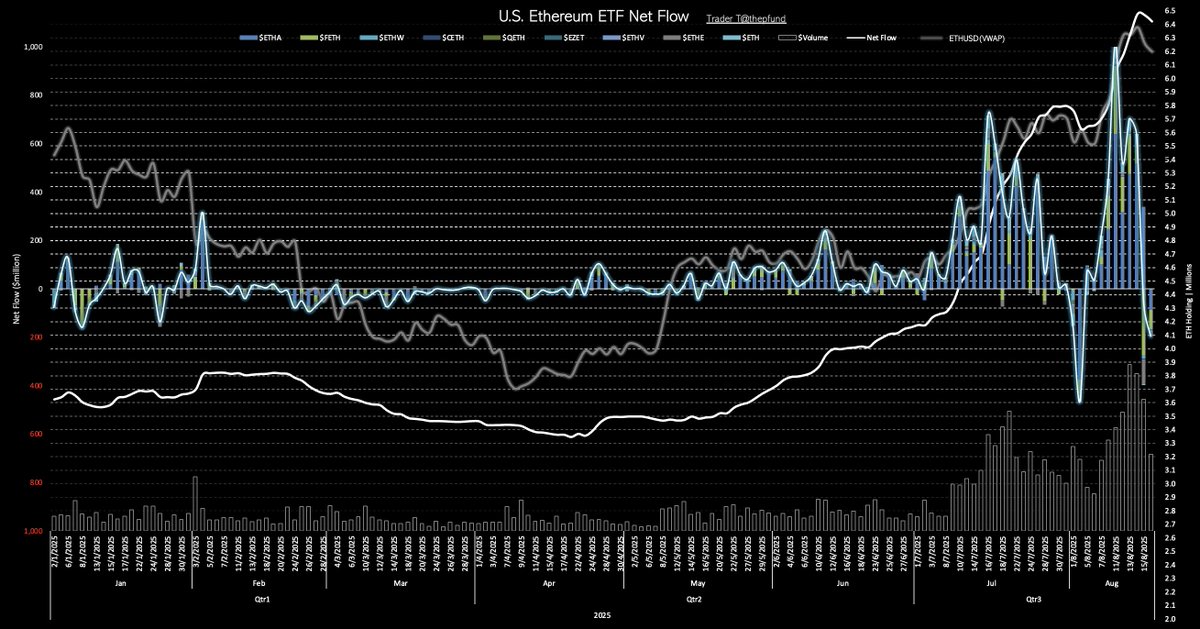Click the Mar month label
Viewport: 1200px width, 629px height.
(400, 582)
